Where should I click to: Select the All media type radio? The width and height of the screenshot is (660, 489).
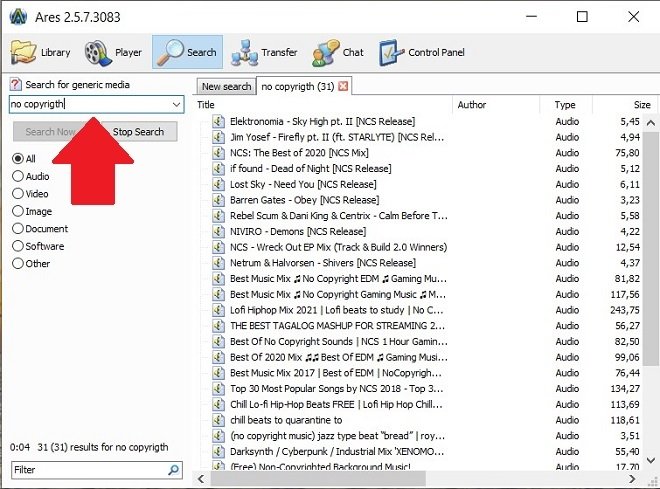click(18, 159)
